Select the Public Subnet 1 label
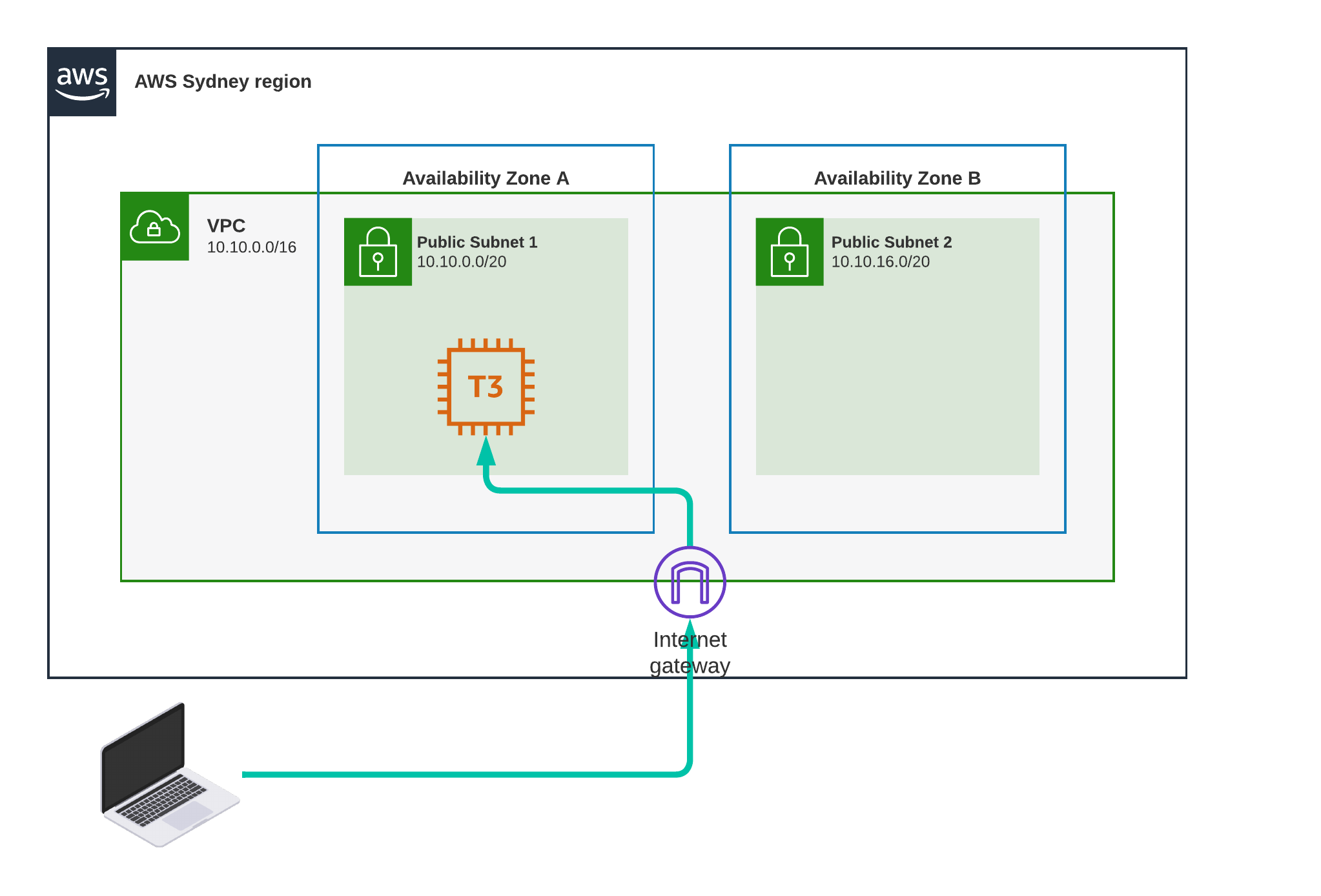Viewport: 1321px width, 896px height. click(476, 242)
